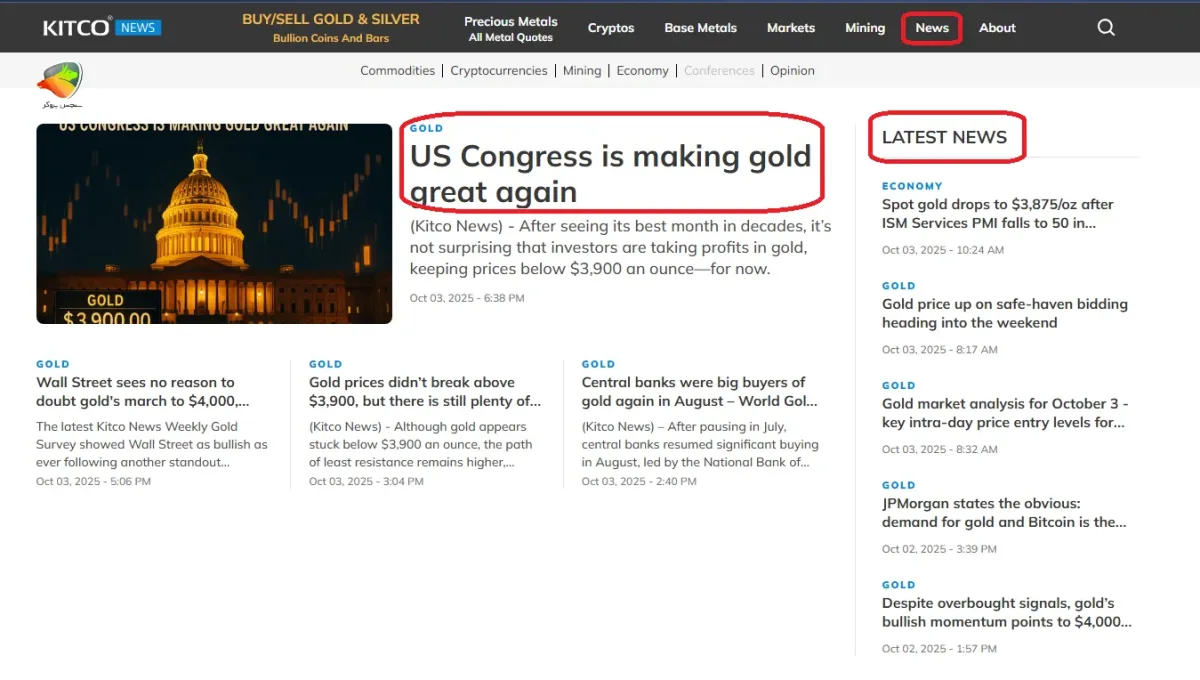This screenshot has width=1200, height=680.
Task: Select the Economy sub-navigation link
Action: 642,71
